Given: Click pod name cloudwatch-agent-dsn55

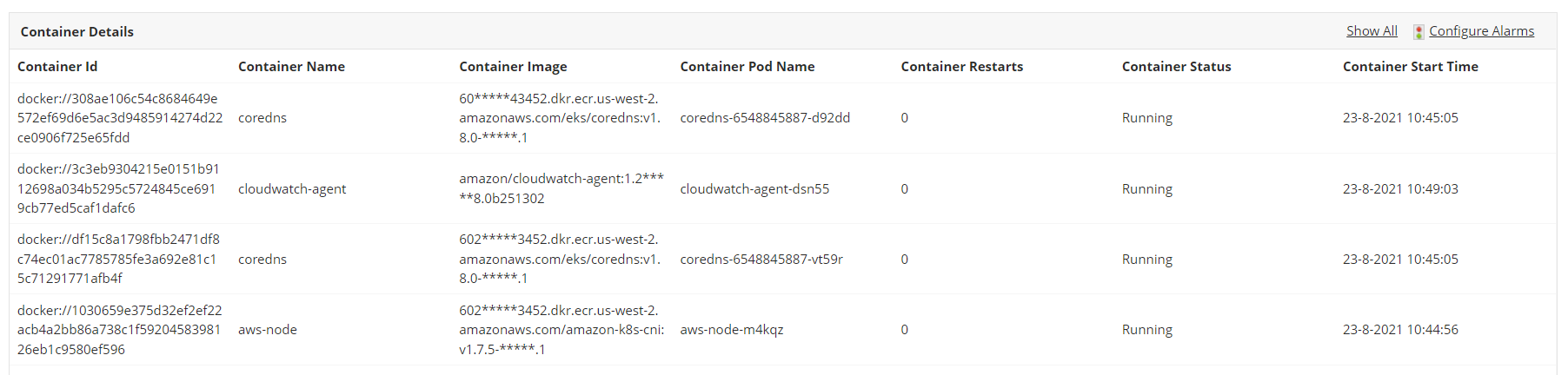Looking at the screenshot, I should [754, 189].
